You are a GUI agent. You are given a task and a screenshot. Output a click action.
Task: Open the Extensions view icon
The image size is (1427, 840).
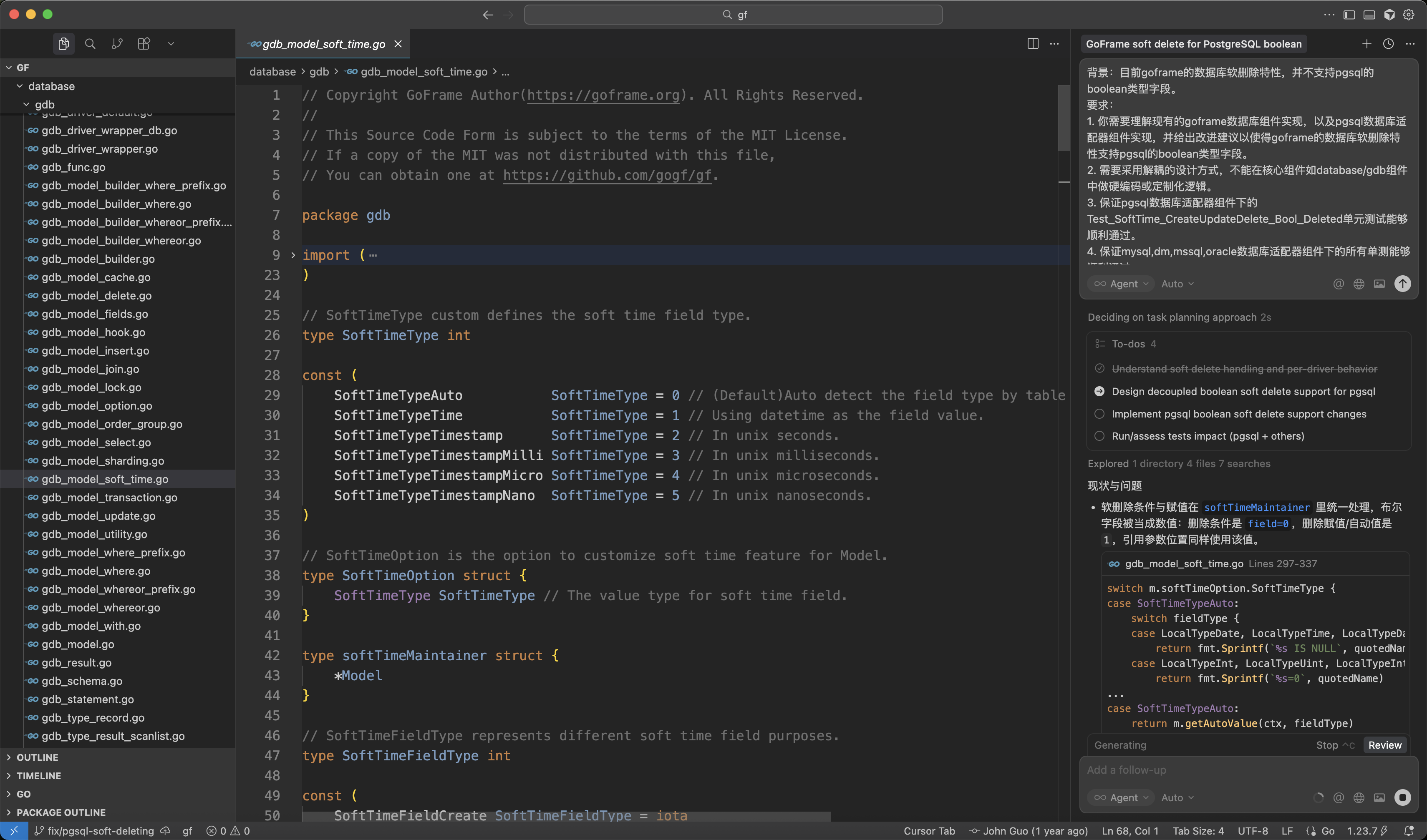point(144,43)
